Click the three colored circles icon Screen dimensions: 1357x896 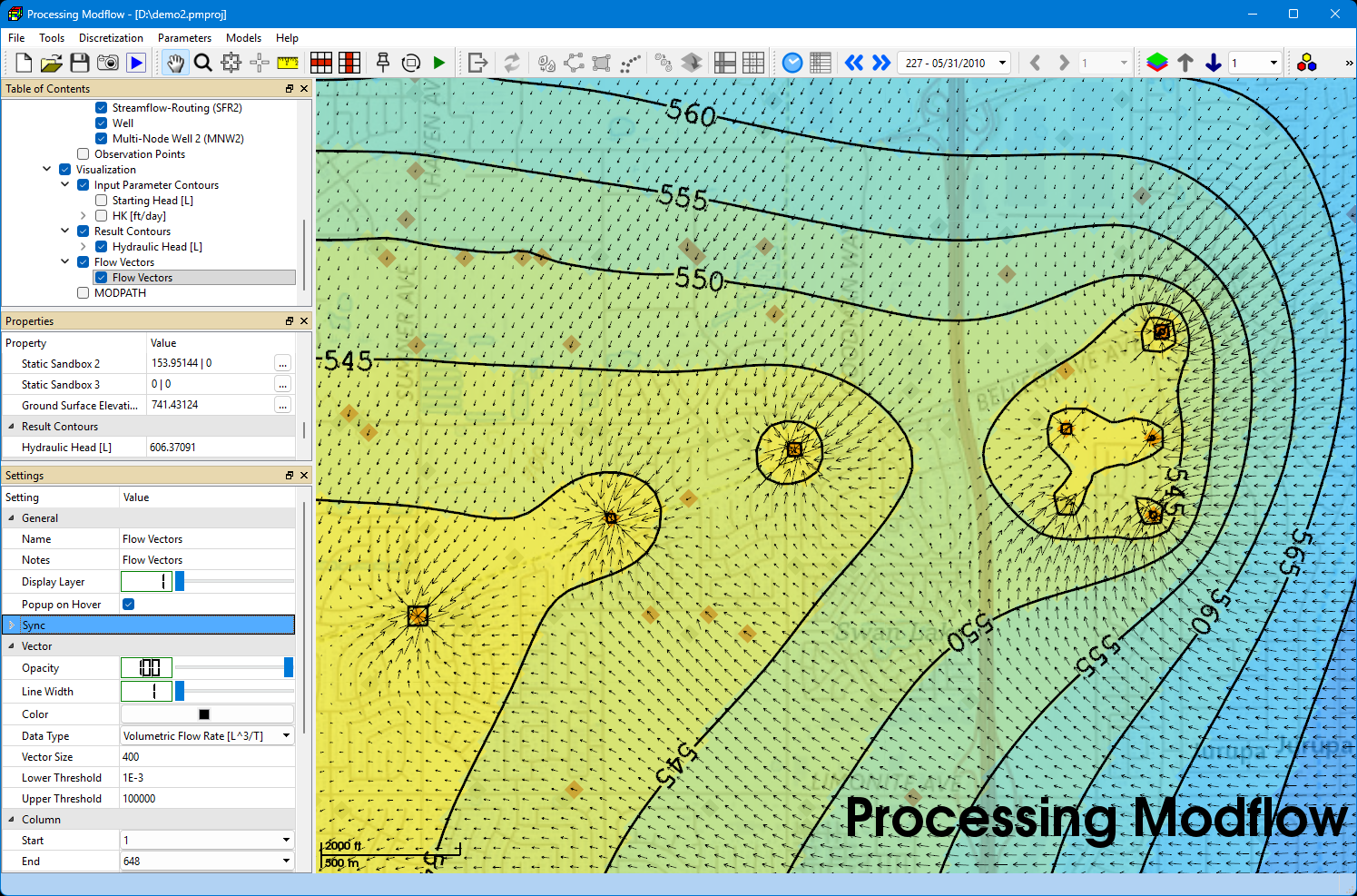[1307, 63]
